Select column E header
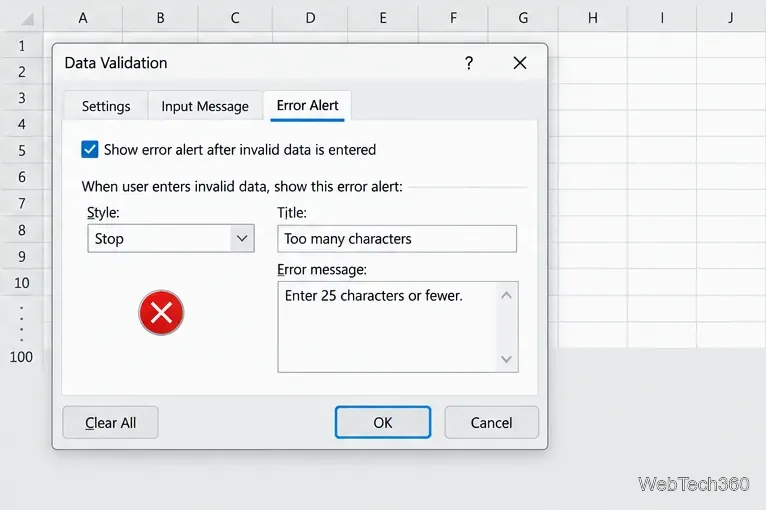 pos(383,18)
